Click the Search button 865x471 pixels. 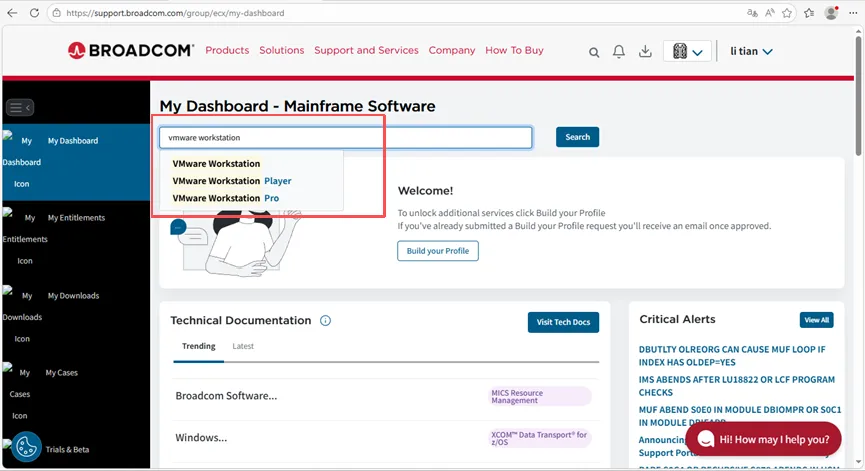pos(578,137)
